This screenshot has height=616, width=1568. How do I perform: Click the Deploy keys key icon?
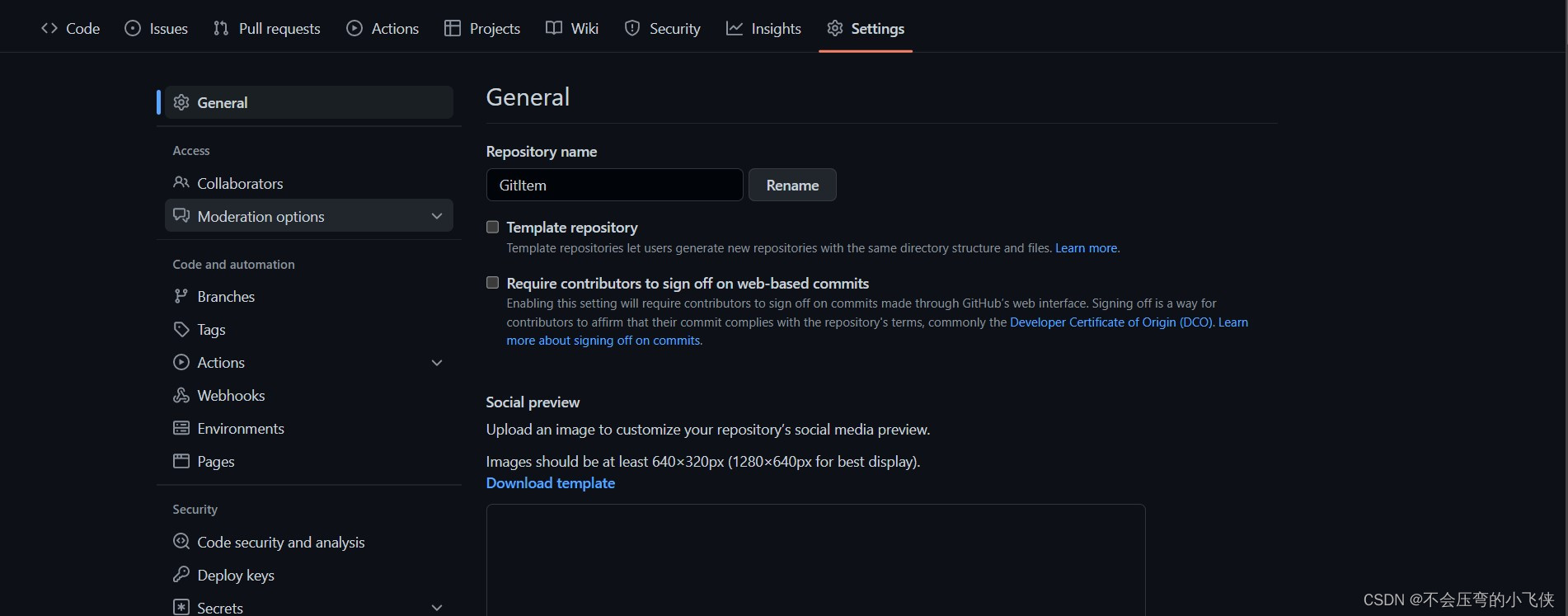(x=181, y=574)
